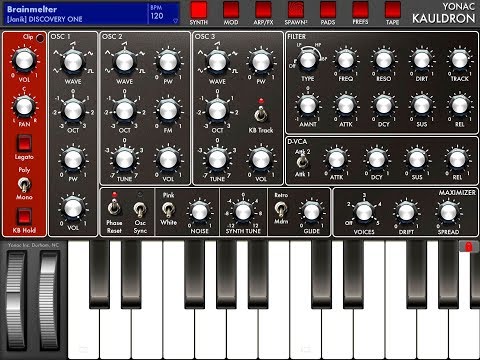Click the right modulation wheel
The image size is (480, 360).
(49, 301)
